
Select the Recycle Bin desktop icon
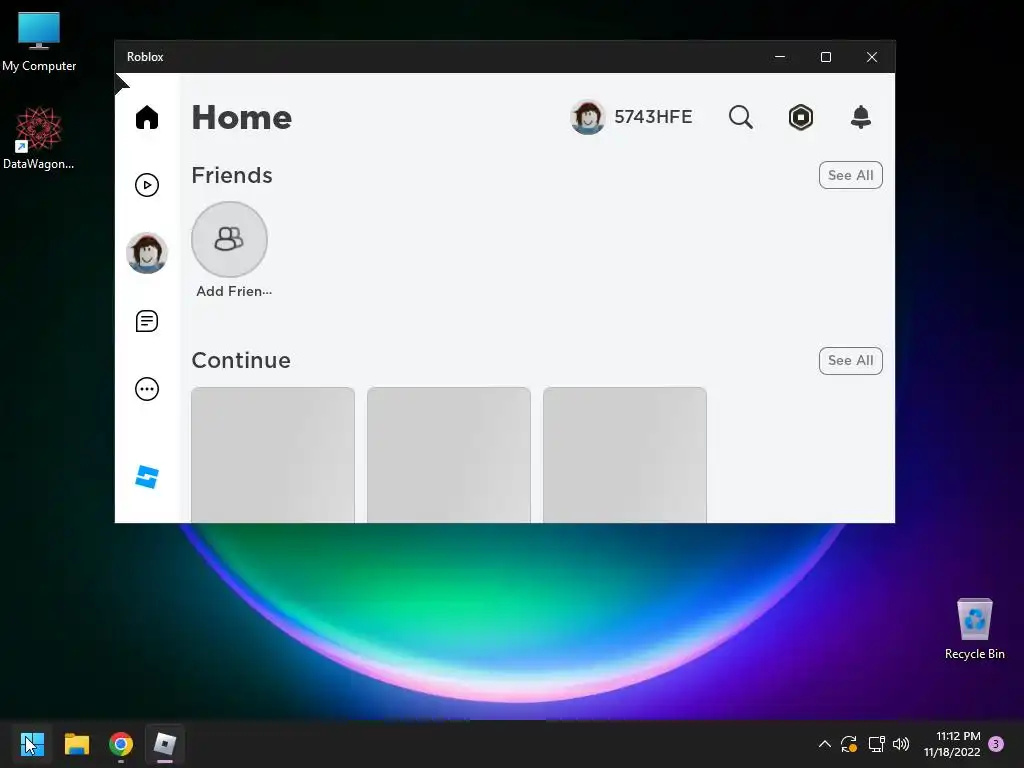[974, 628]
